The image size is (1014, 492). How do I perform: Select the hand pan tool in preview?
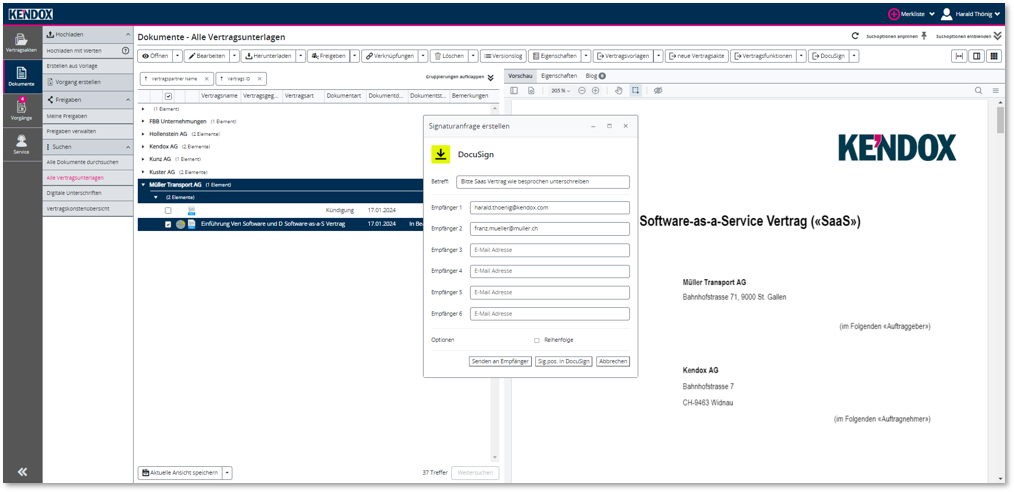coord(618,91)
